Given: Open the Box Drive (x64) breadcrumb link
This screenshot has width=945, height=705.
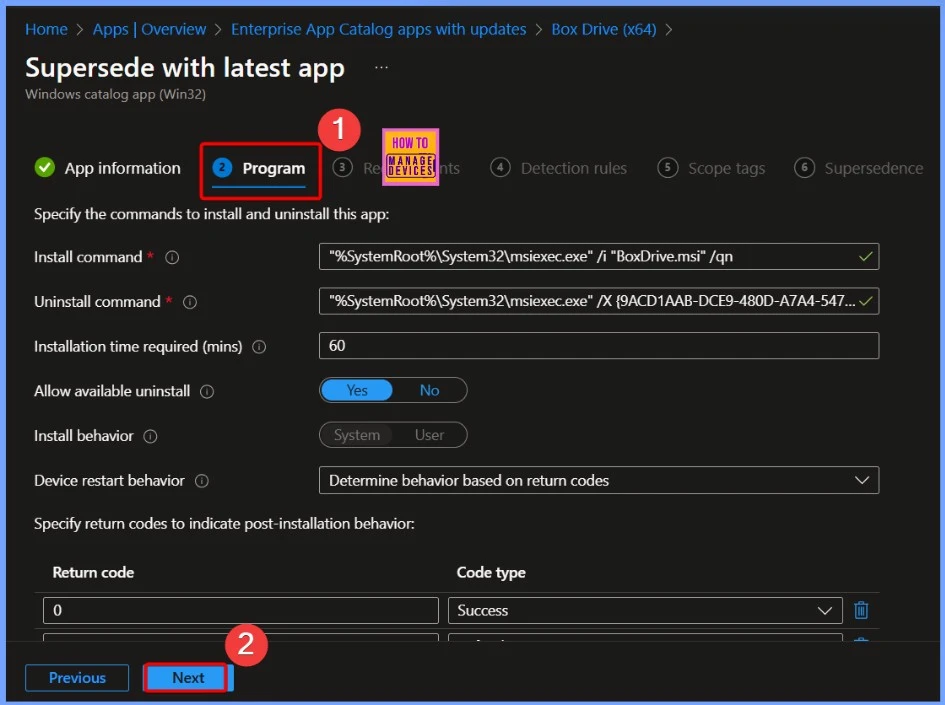Looking at the screenshot, I should 603,29.
